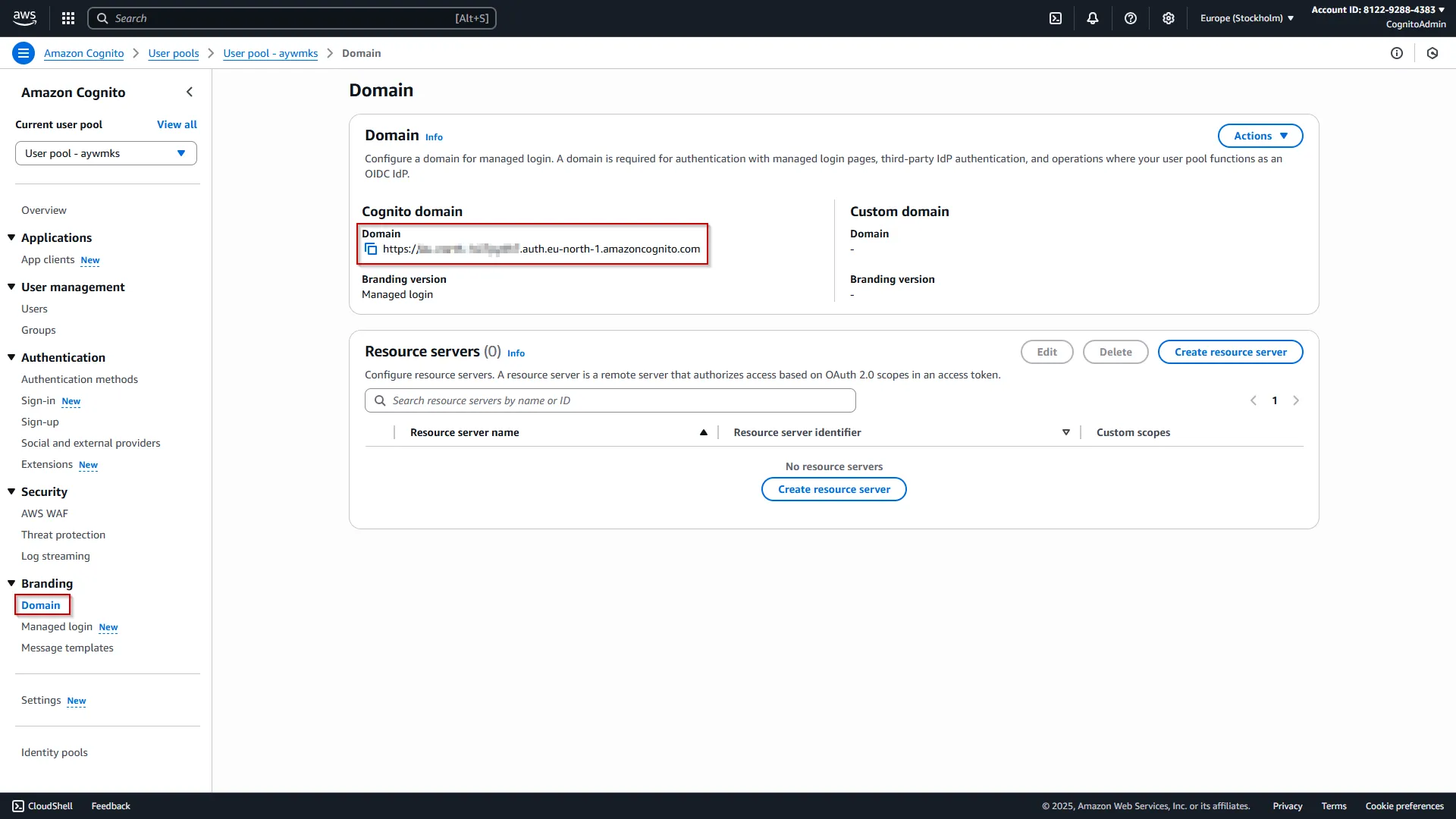Click the Amazon Cognito breadcrumb link

pyautogui.click(x=83, y=53)
